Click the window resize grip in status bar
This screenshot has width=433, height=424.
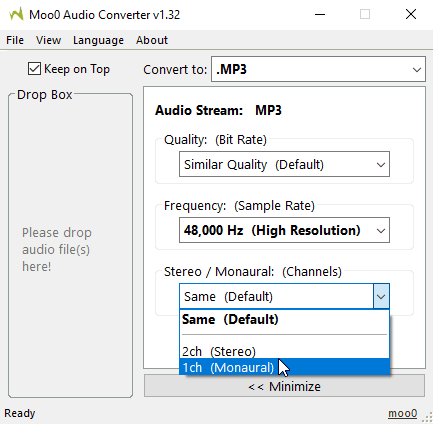point(427,417)
